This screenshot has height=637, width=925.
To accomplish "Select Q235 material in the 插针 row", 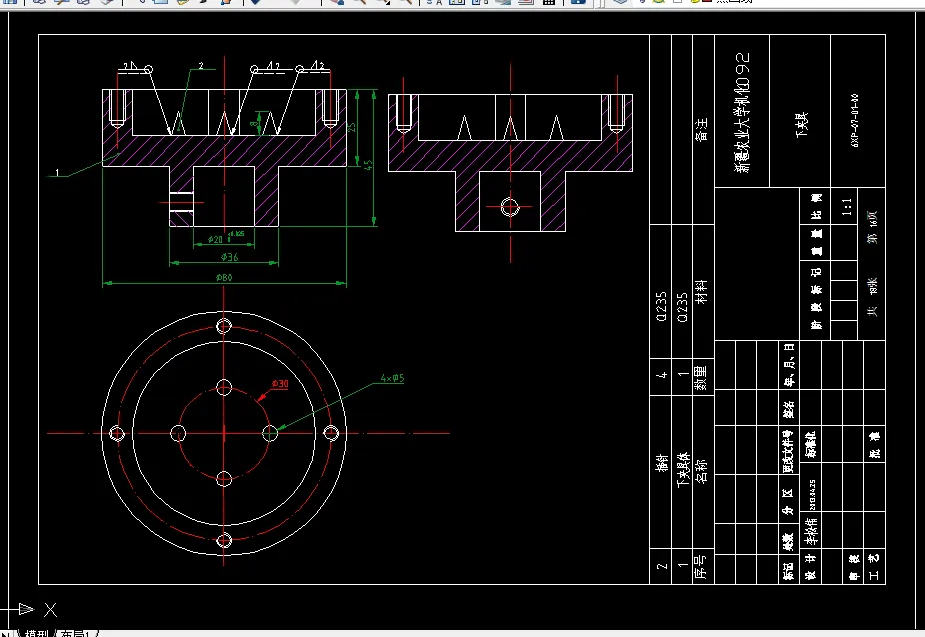I will pyautogui.click(x=661, y=307).
